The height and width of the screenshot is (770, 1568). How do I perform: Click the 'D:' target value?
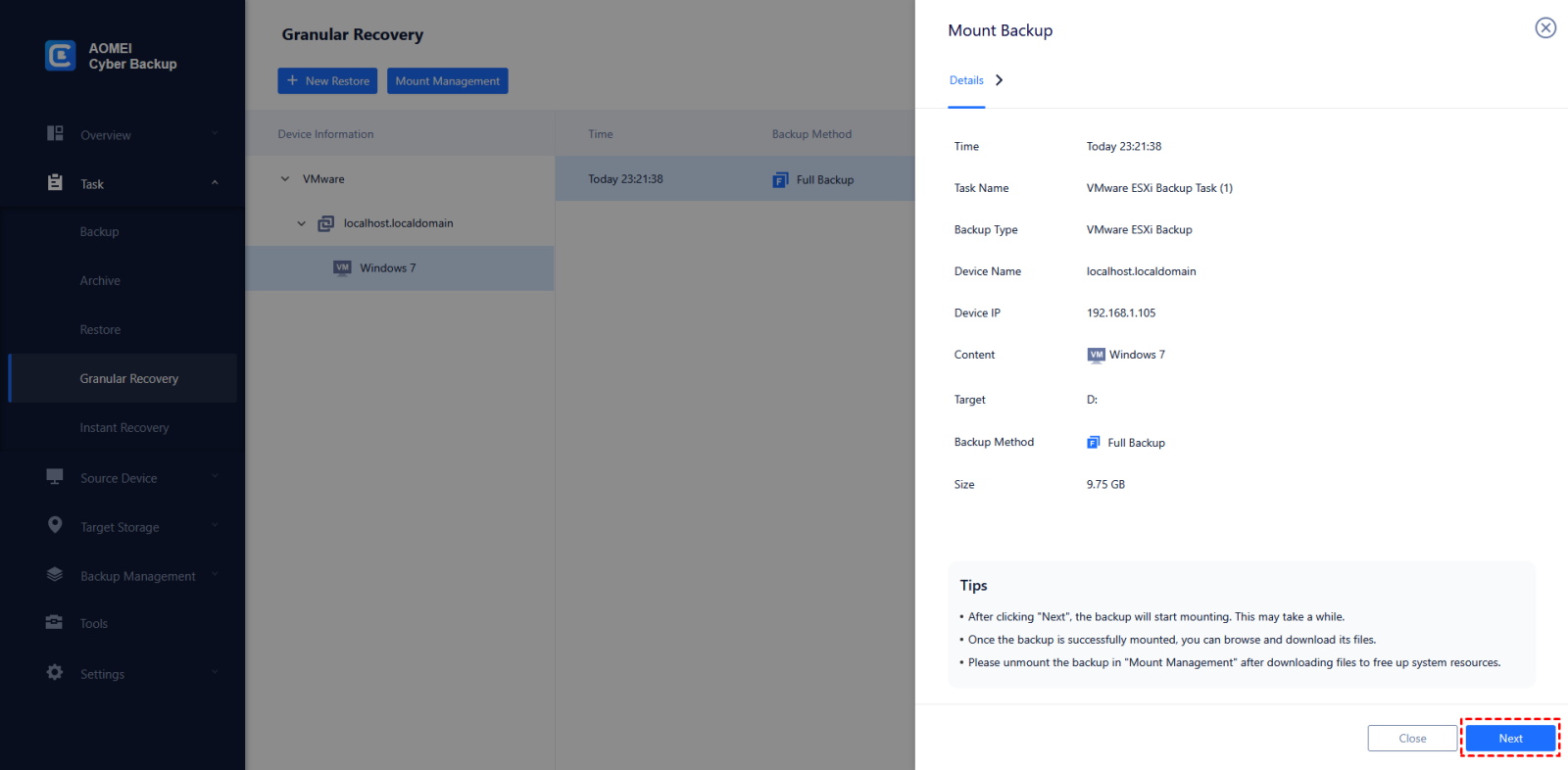pos(1092,400)
